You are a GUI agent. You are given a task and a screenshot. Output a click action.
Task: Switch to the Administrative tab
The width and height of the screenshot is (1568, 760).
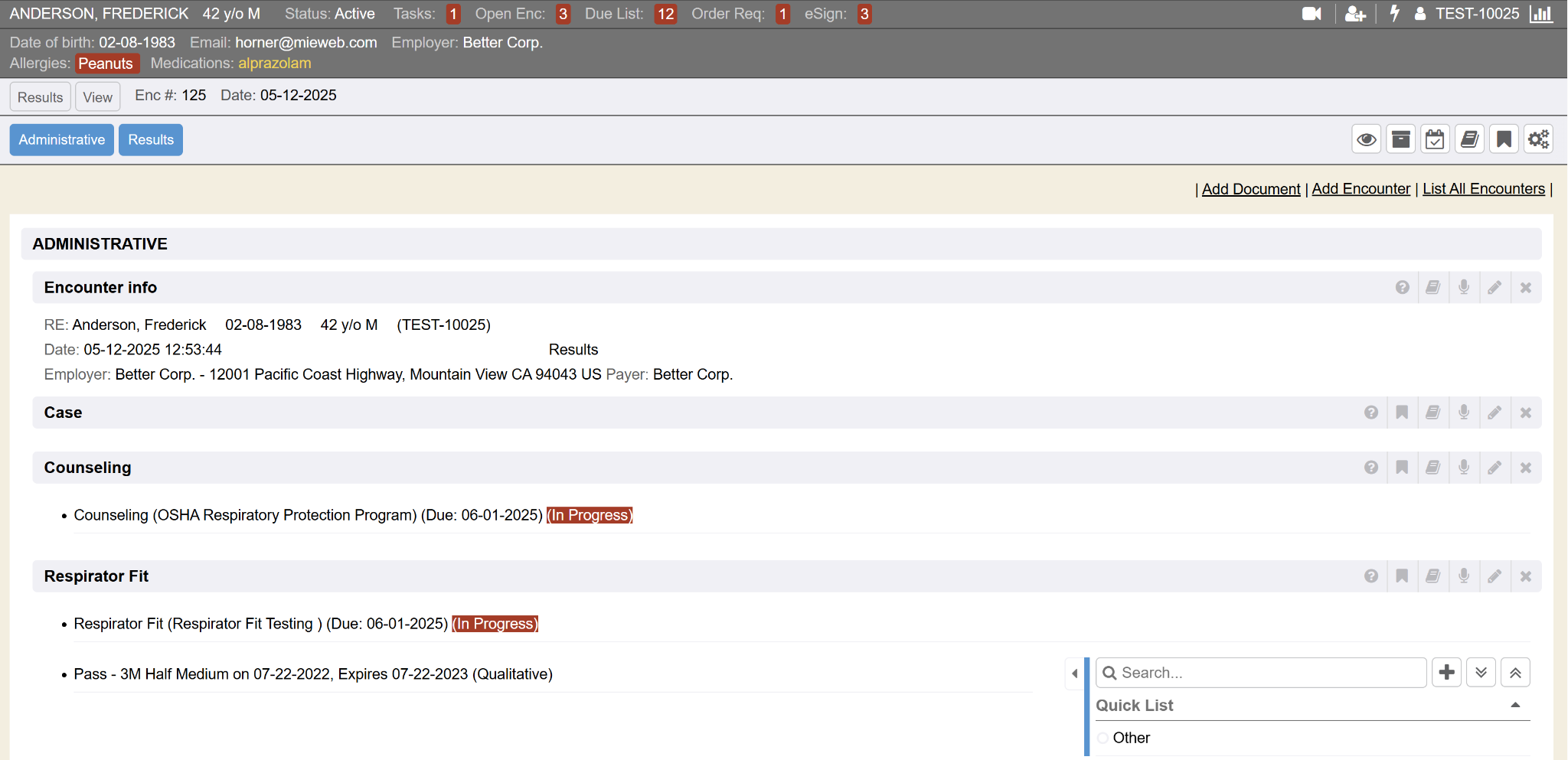pos(62,140)
